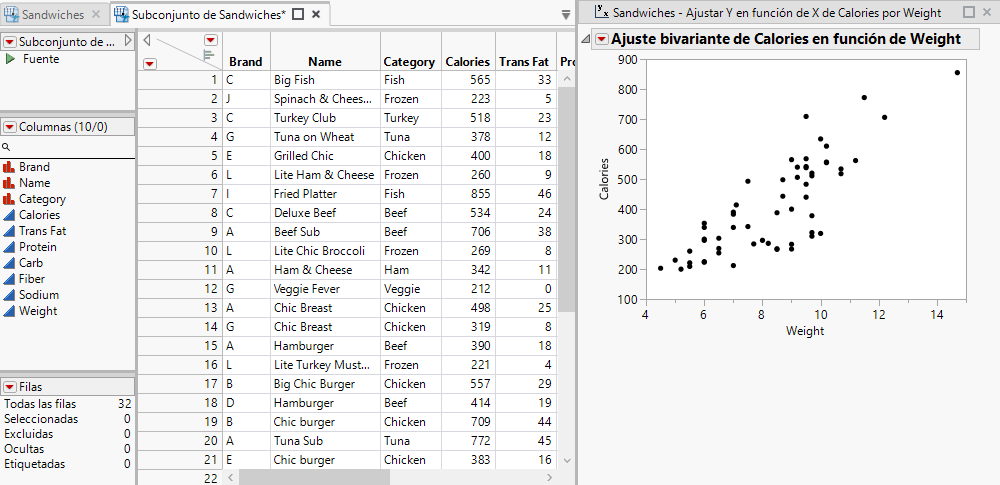This screenshot has height=485, width=1000.
Task: Select the Category column in Columnas list
Action: tap(42, 198)
